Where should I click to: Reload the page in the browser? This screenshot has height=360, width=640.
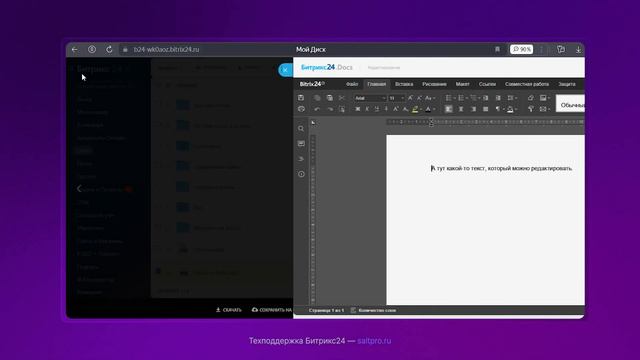point(109,49)
